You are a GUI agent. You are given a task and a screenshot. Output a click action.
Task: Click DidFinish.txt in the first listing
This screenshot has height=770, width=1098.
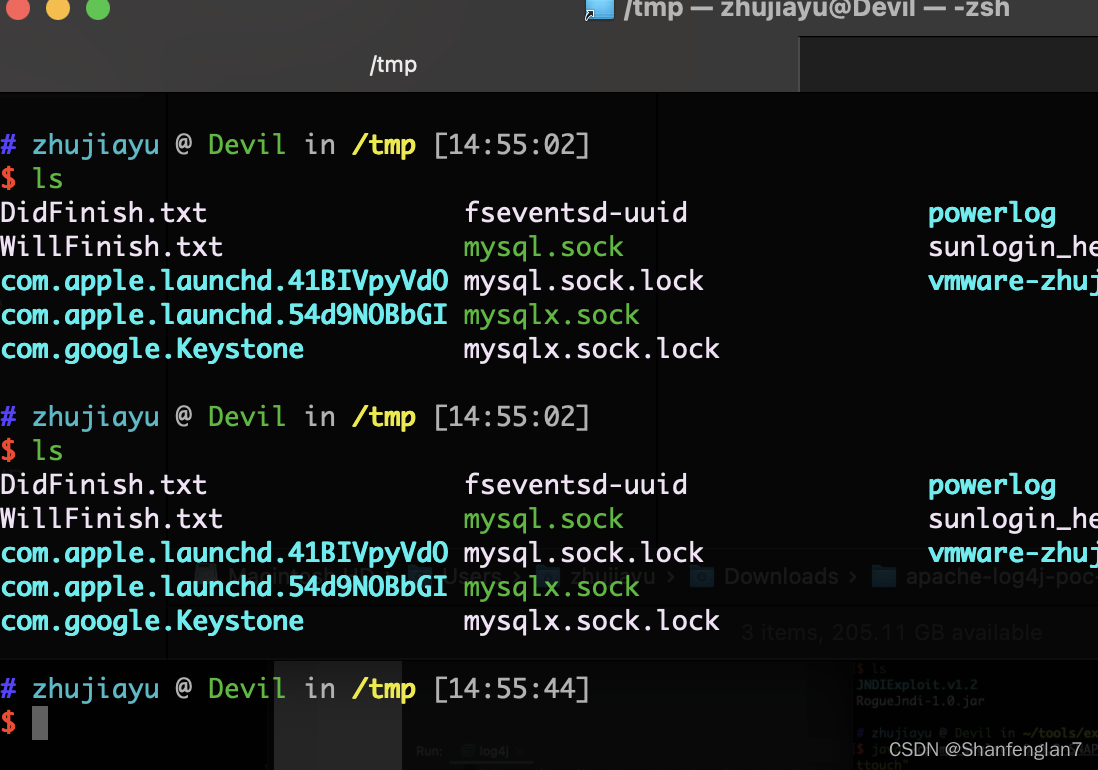[104, 213]
